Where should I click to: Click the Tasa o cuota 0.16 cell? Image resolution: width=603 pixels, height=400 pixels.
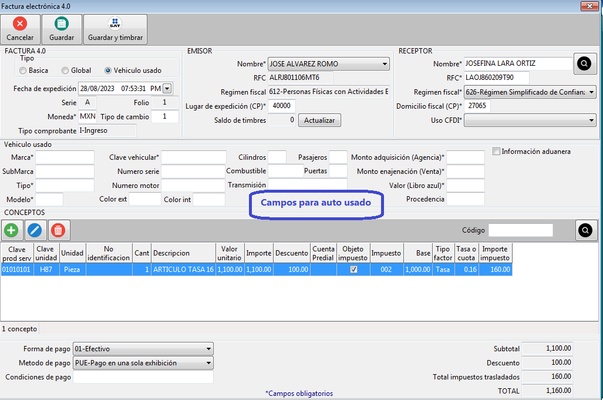[x=466, y=270]
